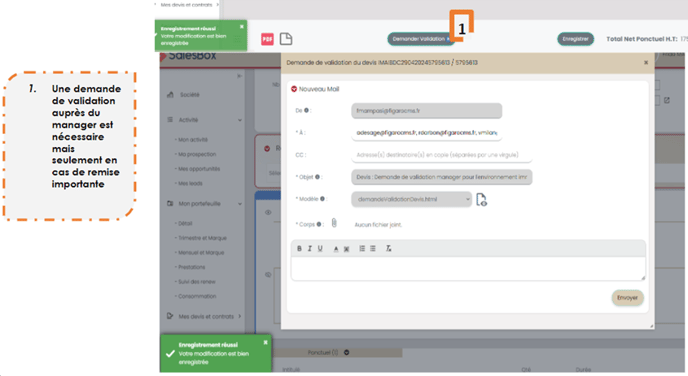Expand the Activité menu chevron

click(x=240, y=120)
